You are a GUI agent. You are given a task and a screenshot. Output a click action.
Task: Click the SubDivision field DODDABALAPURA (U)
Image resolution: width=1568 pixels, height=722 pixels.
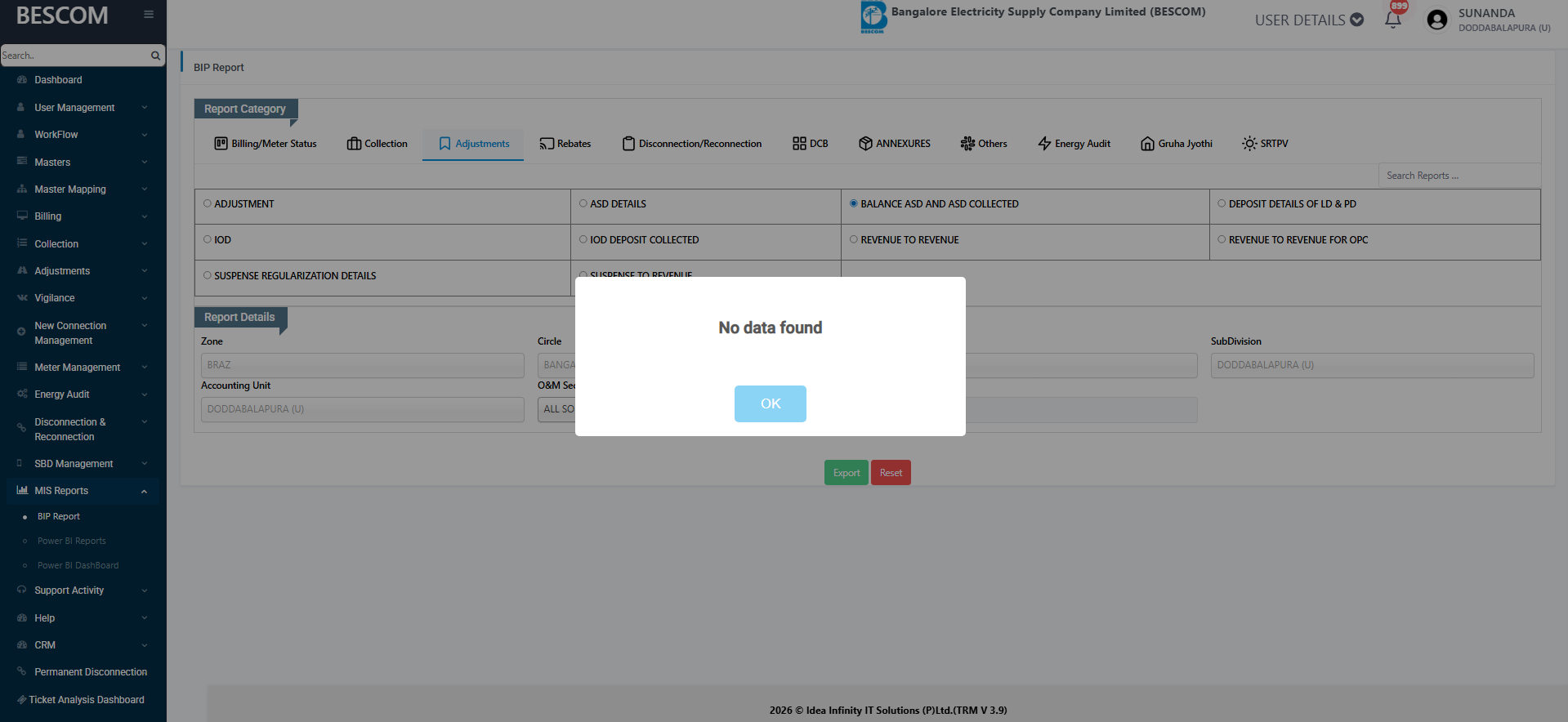[x=1373, y=365]
